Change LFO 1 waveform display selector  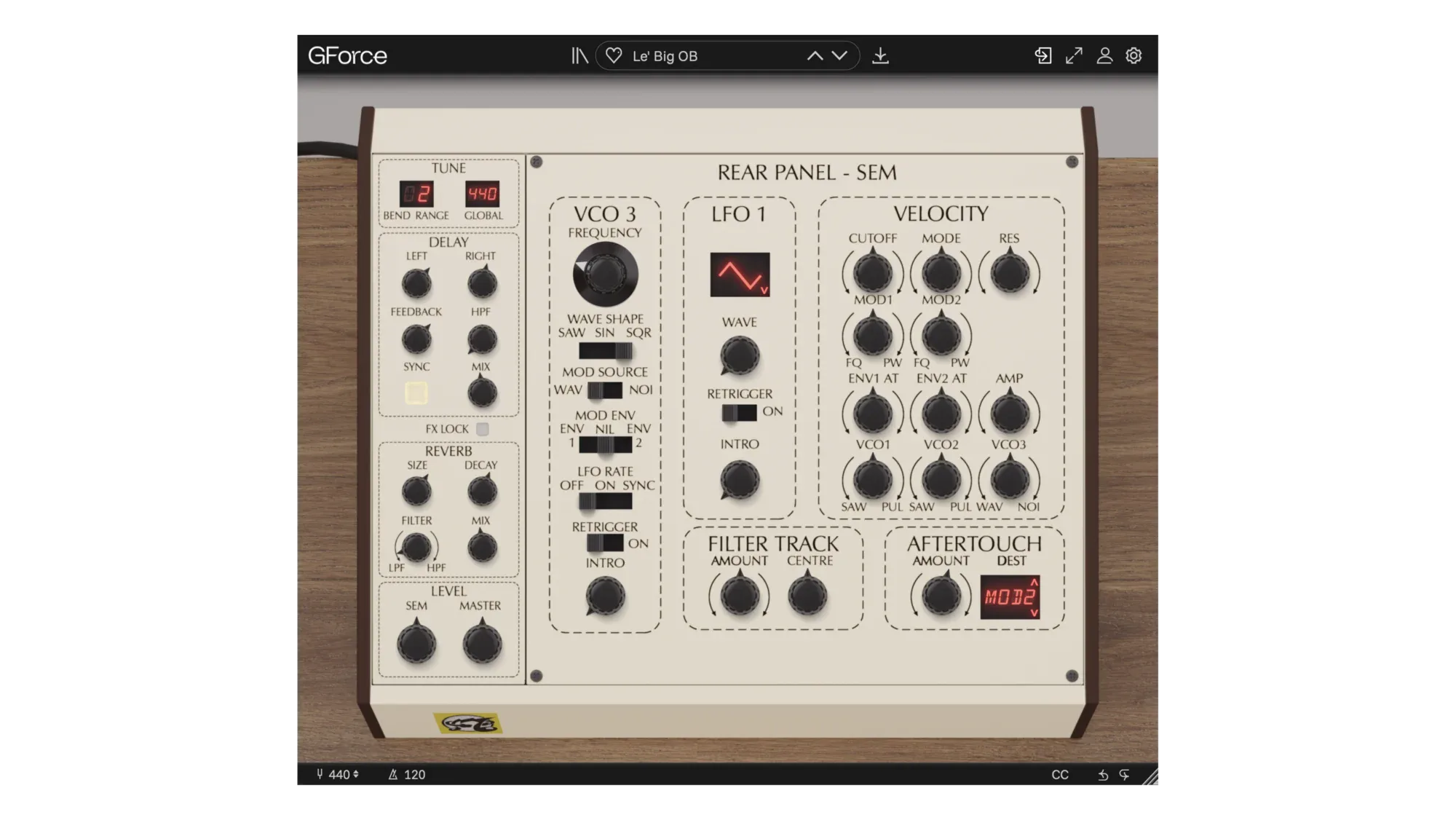pos(740,275)
